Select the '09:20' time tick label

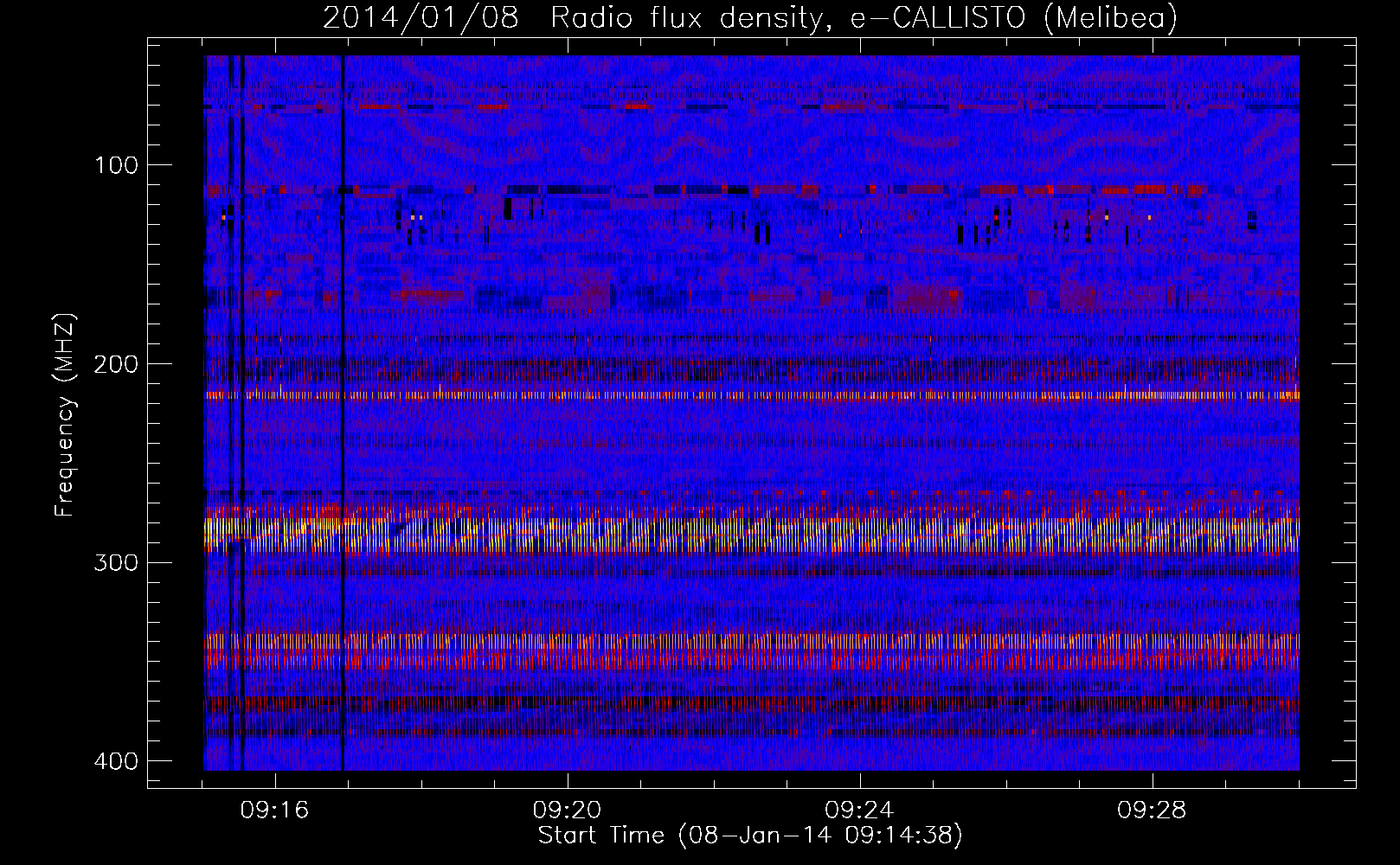(567, 811)
